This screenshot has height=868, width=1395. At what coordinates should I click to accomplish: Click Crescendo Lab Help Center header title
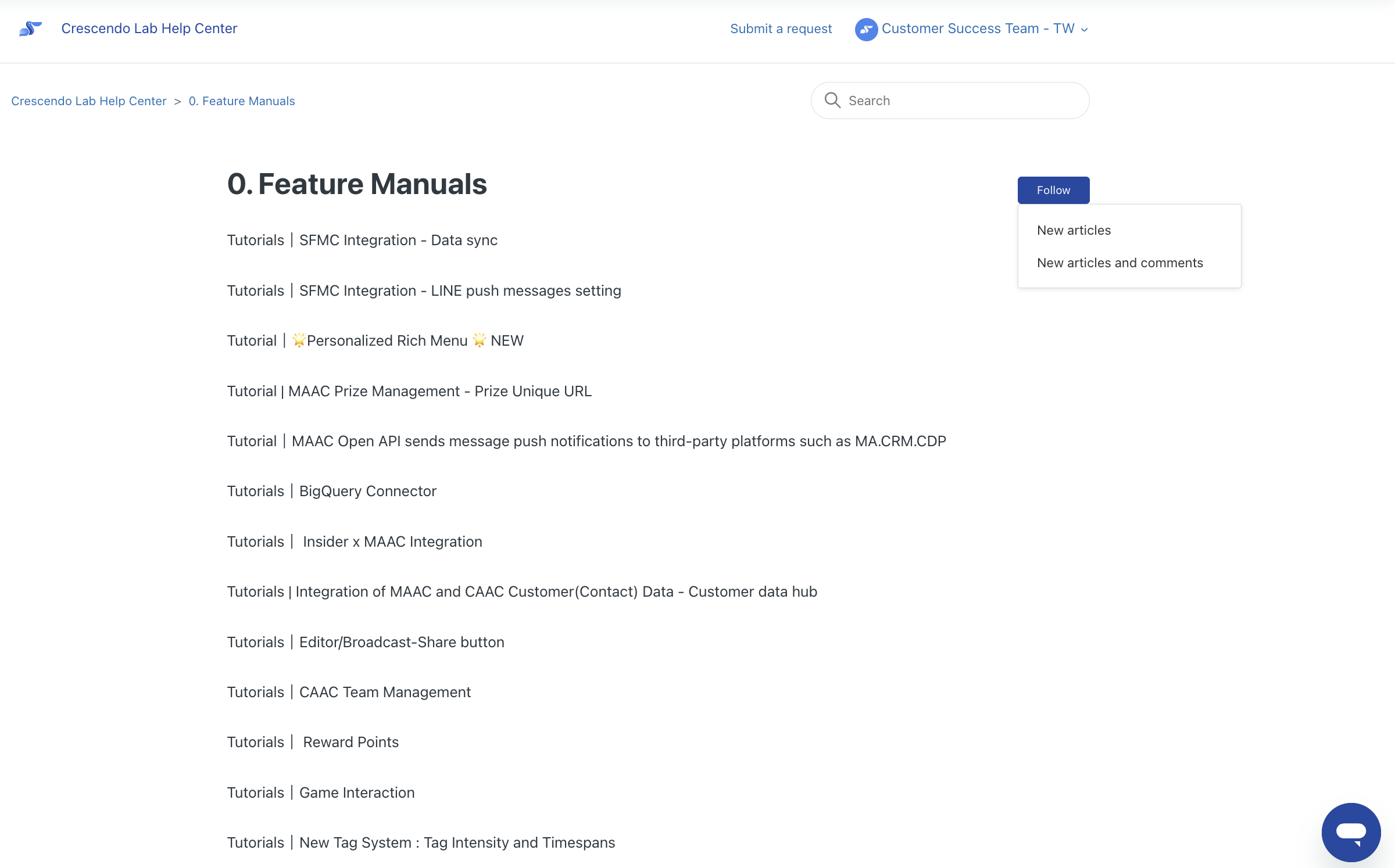click(149, 28)
